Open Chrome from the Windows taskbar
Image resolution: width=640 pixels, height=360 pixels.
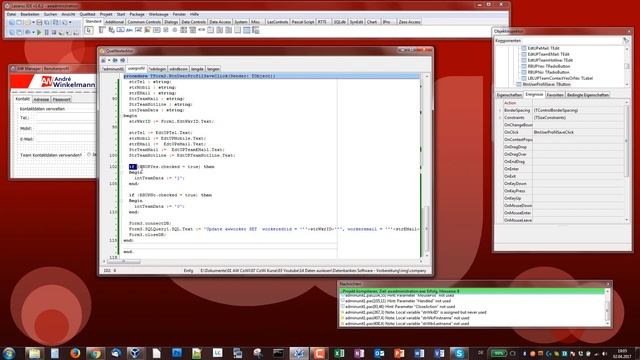(95, 353)
